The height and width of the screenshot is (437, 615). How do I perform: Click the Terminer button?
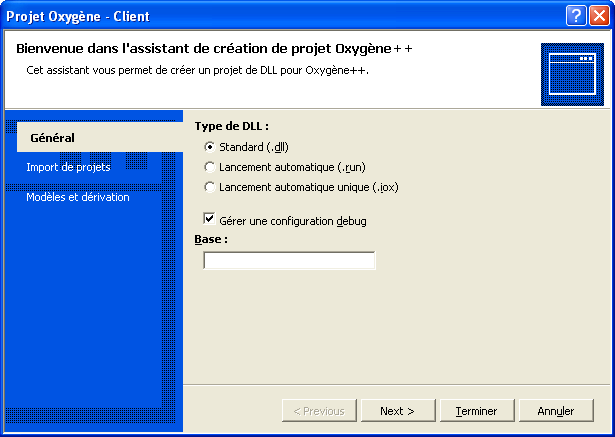pyautogui.click(x=477, y=411)
